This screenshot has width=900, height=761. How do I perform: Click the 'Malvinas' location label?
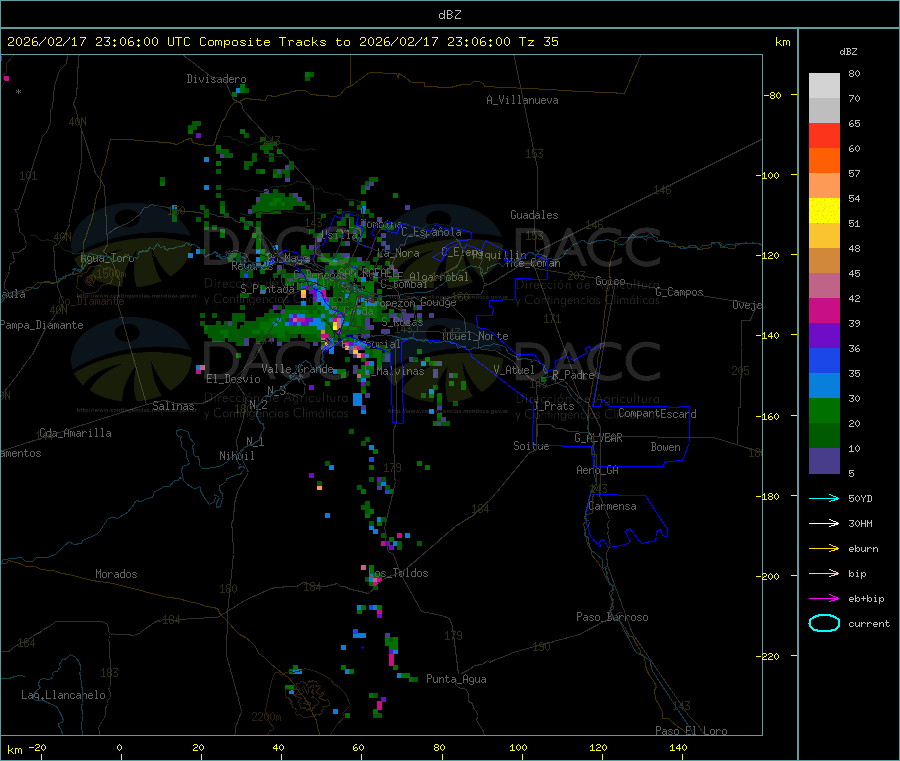pyautogui.click(x=400, y=371)
